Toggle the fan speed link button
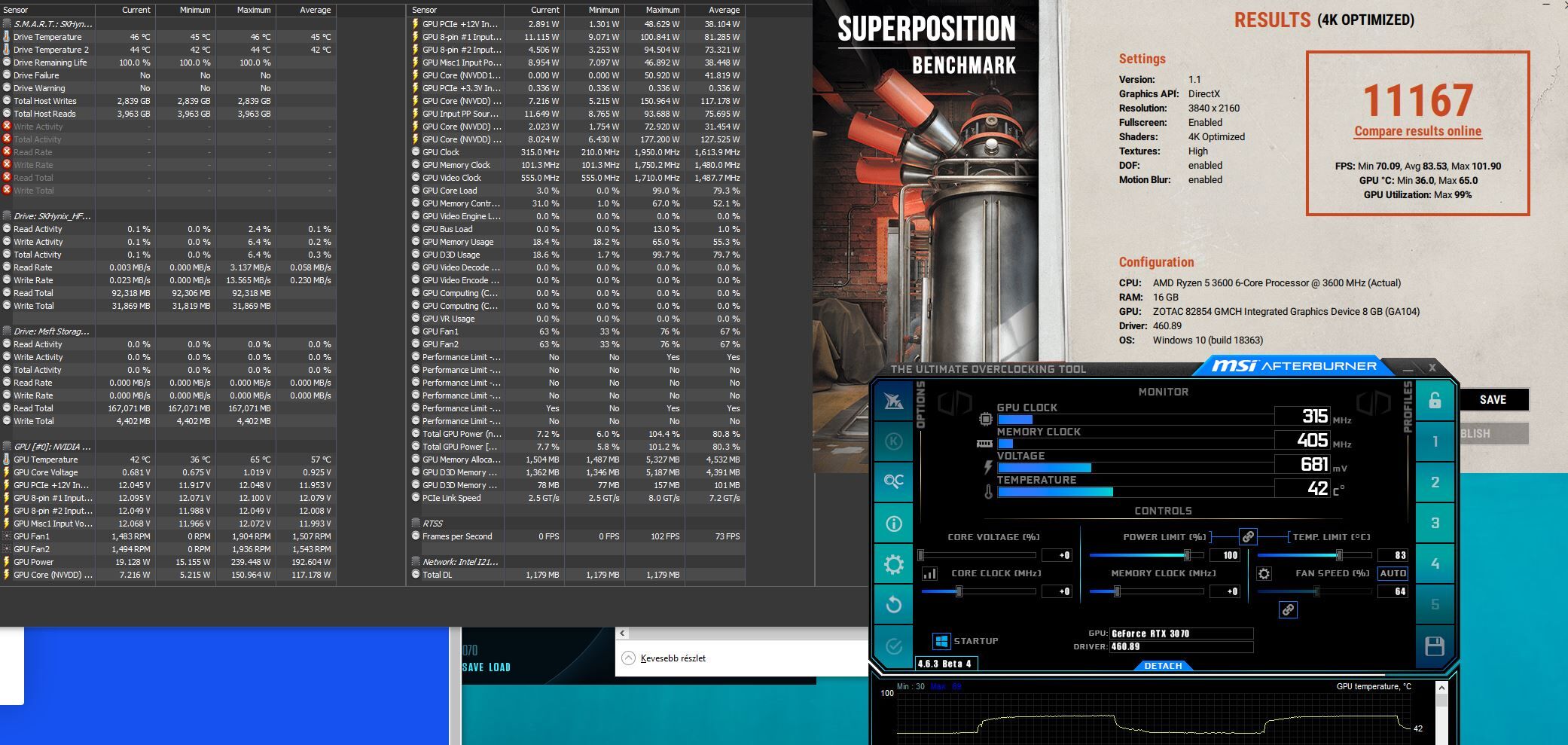1568x745 pixels. click(x=1288, y=610)
